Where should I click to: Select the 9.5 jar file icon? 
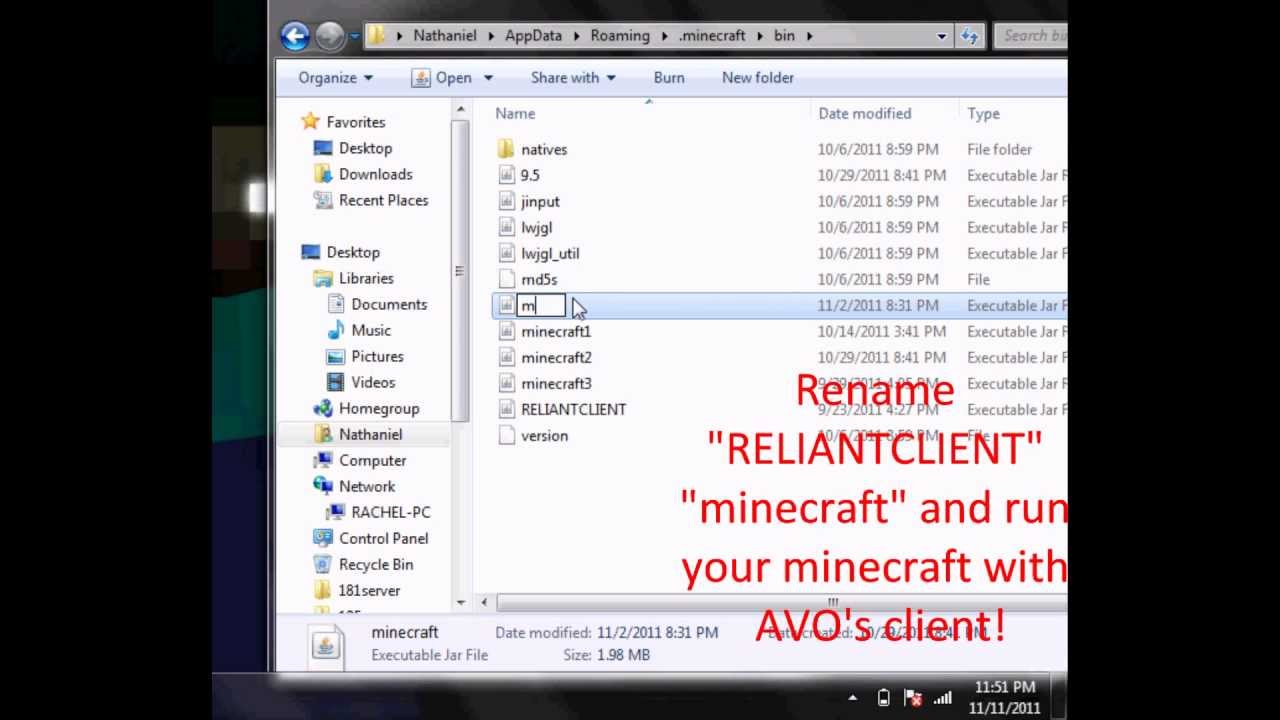[506, 175]
